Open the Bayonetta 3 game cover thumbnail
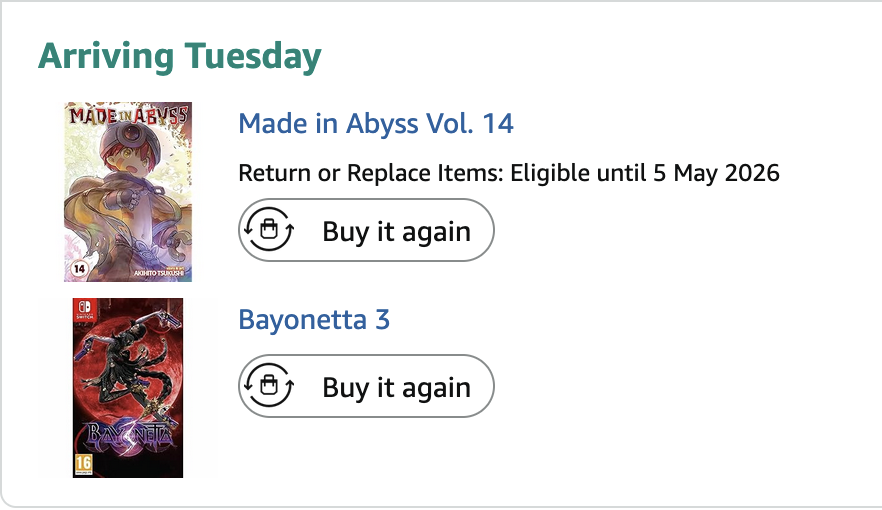 pyautogui.click(x=128, y=388)
